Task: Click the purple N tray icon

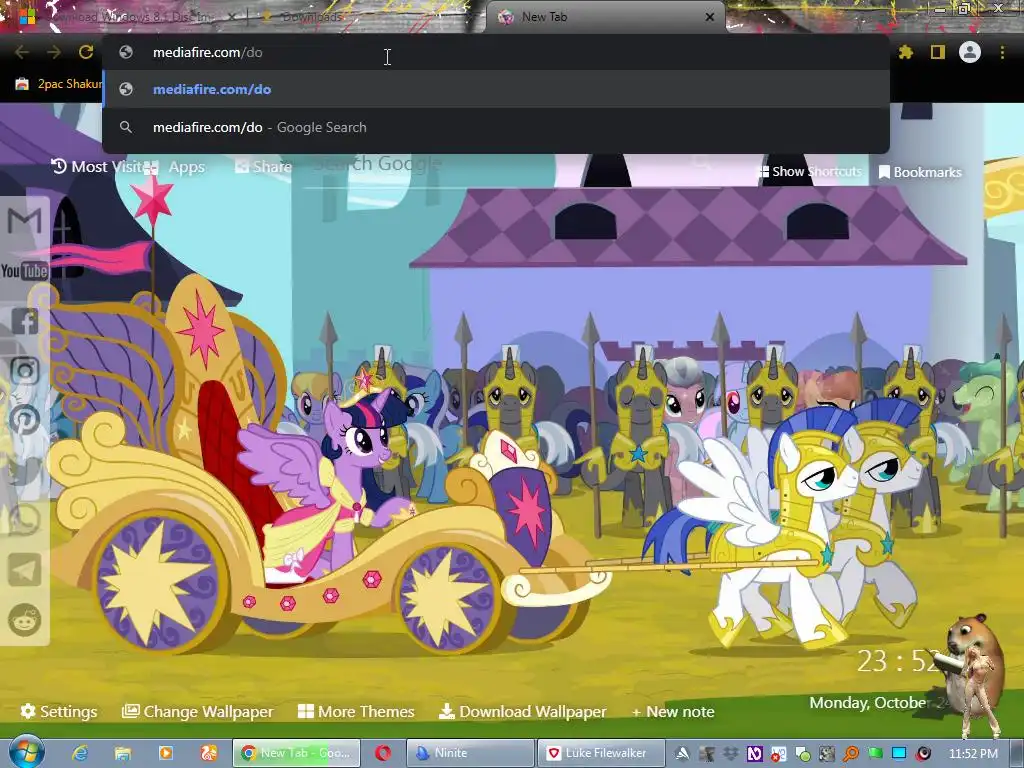Action: pos(755,753)
